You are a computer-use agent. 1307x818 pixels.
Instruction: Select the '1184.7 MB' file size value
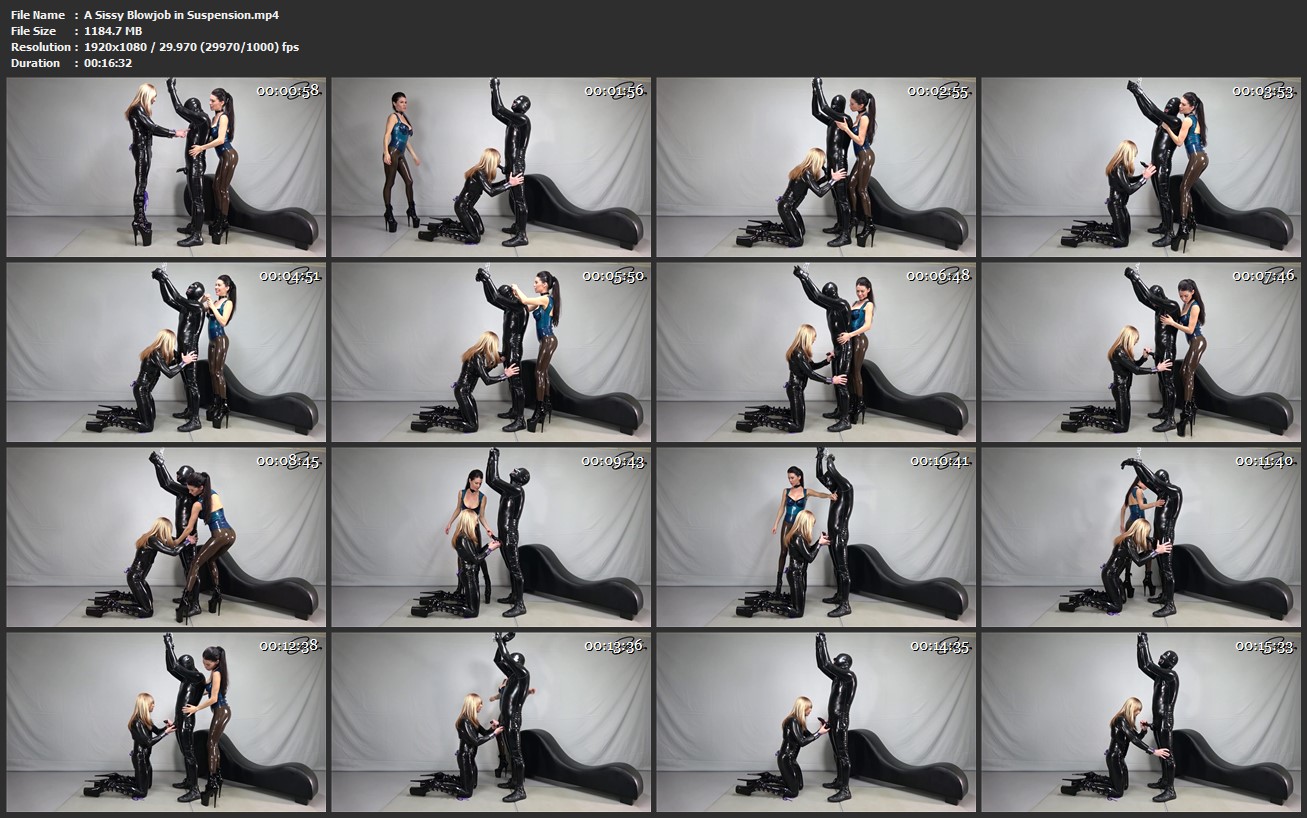pyautogui.click(x=113, y=31)
